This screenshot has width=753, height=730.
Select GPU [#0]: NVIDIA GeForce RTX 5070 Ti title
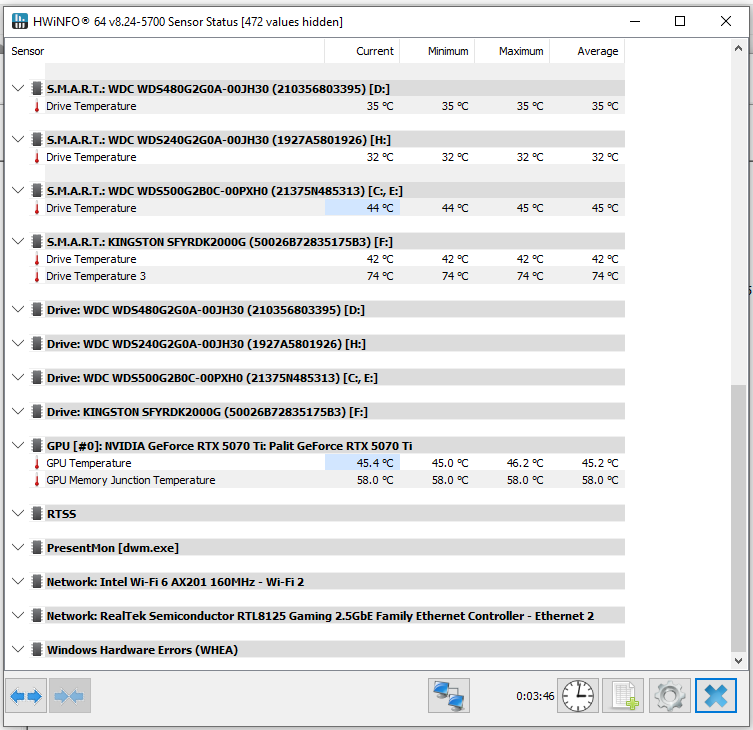[229, 446]
